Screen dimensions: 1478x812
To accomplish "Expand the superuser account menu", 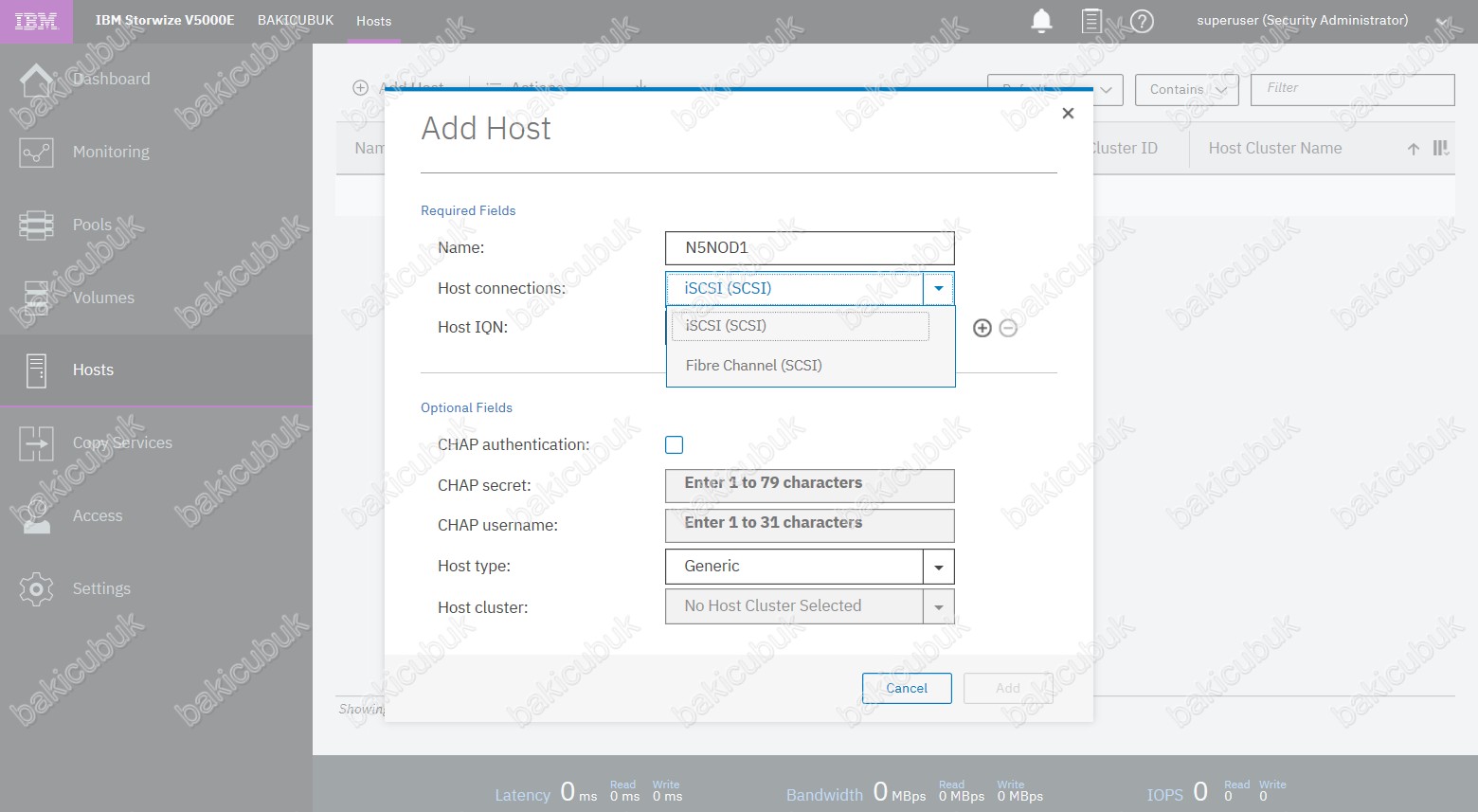I will click(x=1443, y=22).
